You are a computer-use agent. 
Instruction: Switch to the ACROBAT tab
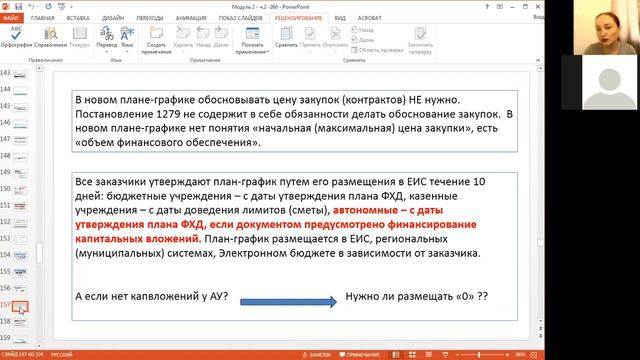[369, 18]
